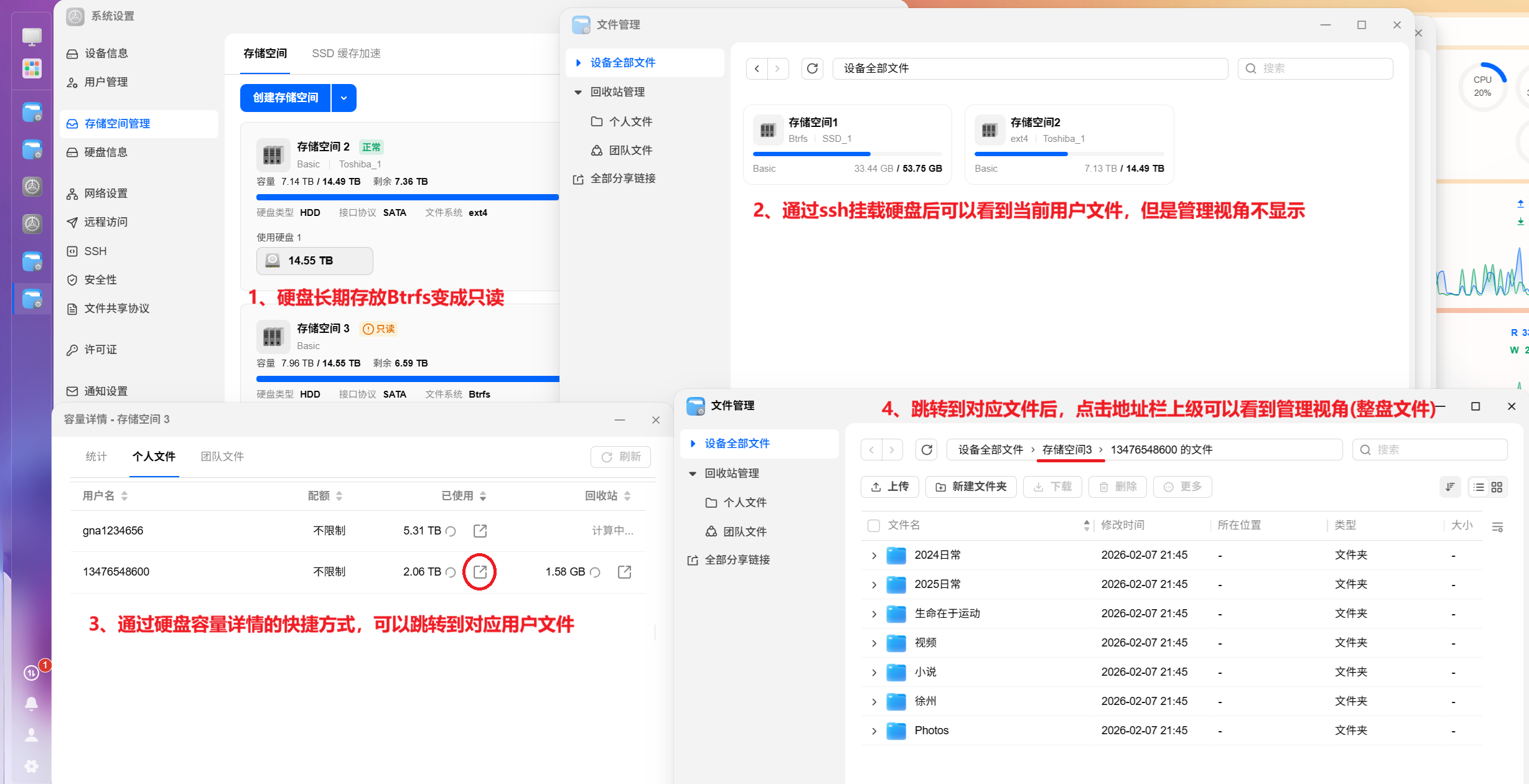Expand the 小说 folder row
This screenshot has height=784, width=1529.
coord(874,672)
